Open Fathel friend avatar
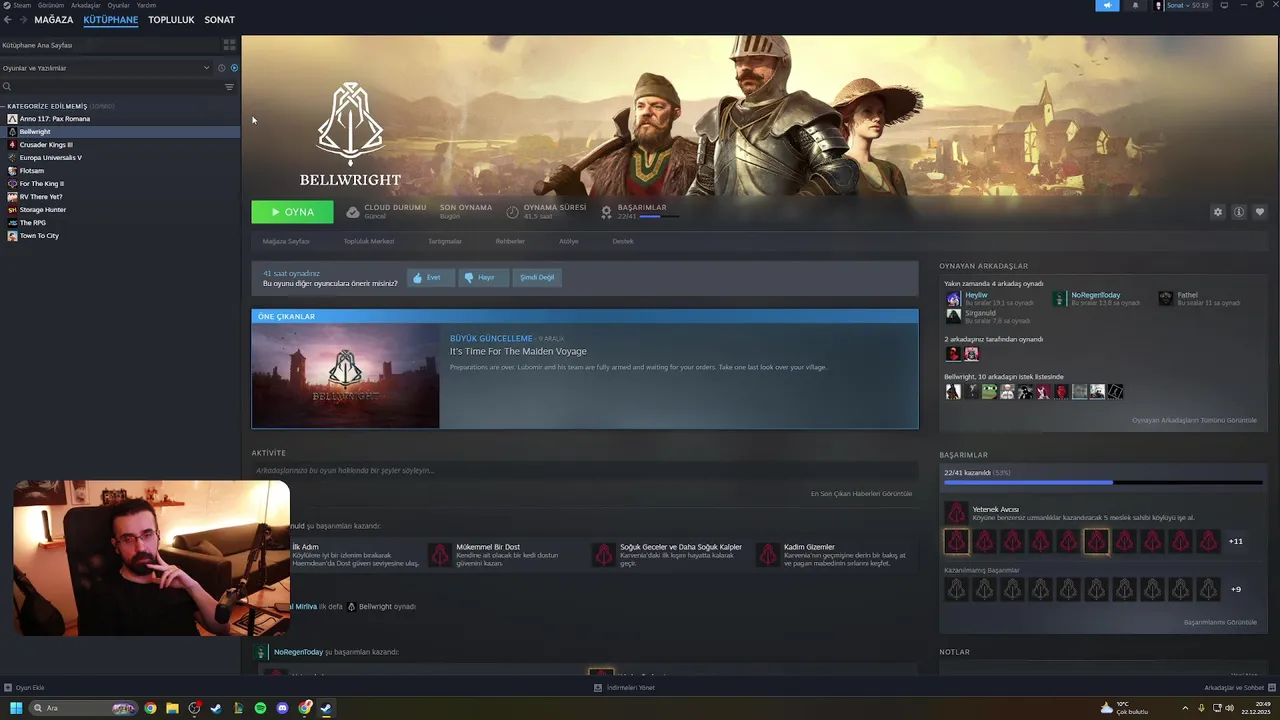The width and height of the screenshot is (1280, 720). coord(1165,299)
